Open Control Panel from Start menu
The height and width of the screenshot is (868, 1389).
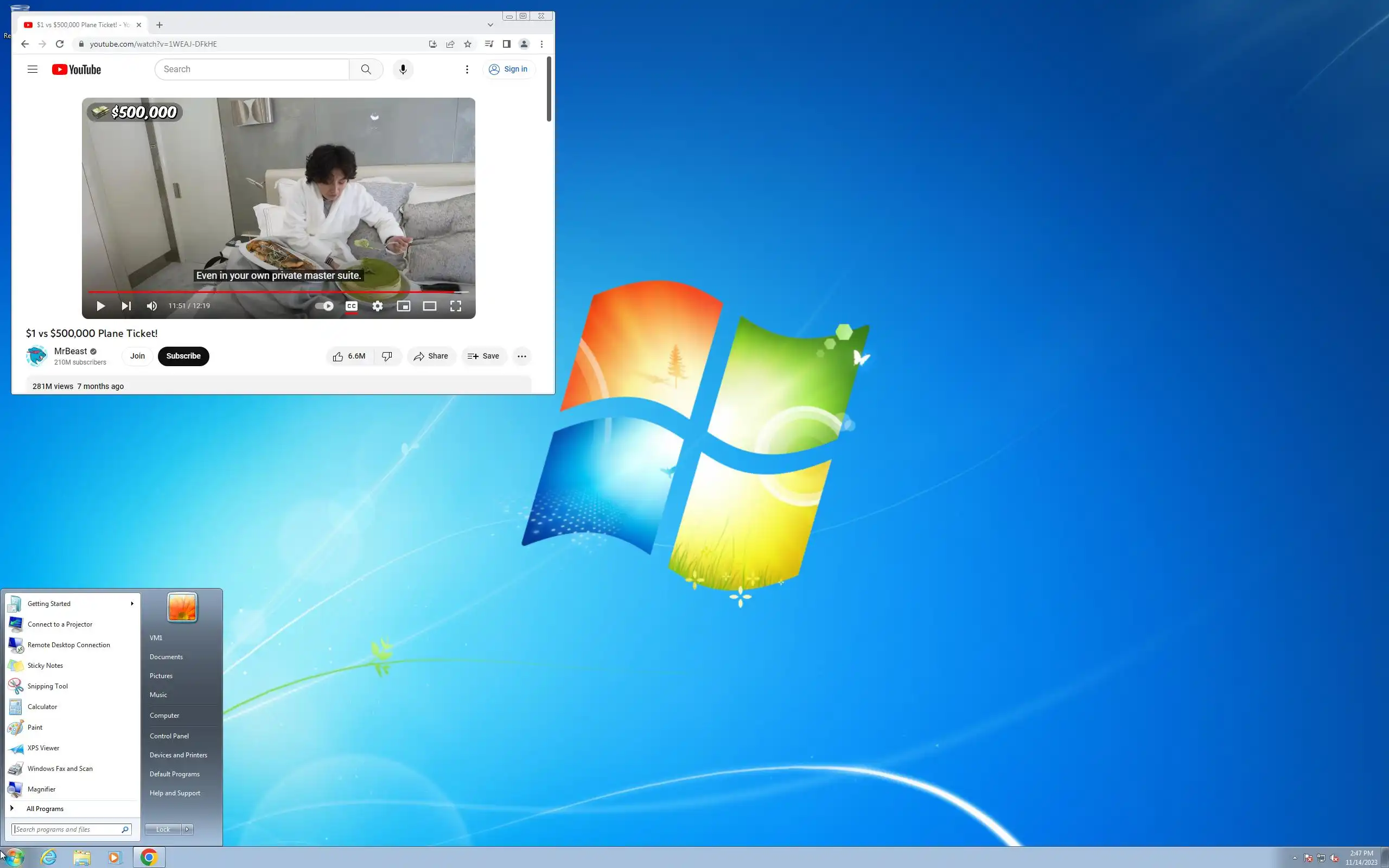coord(169,736)
